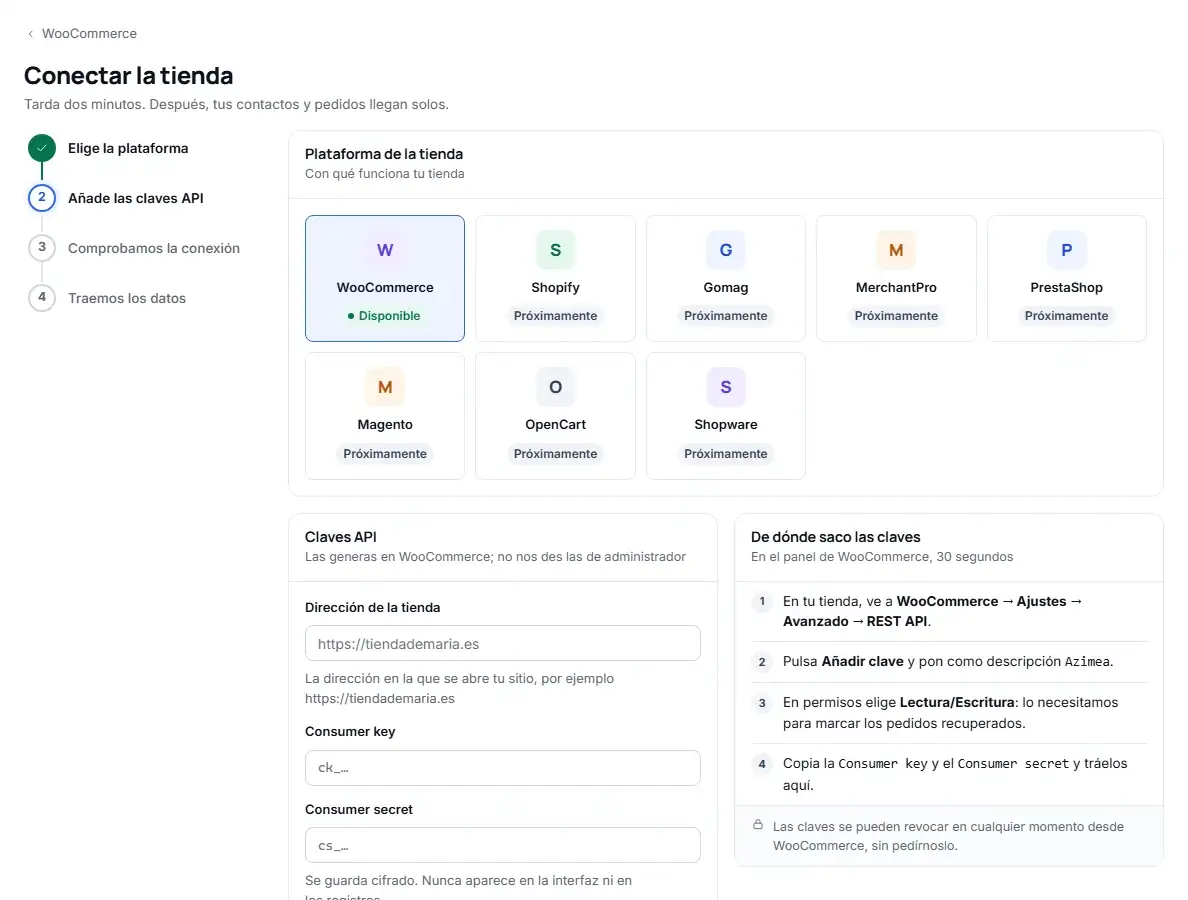Viewport: 1188px width, 900px height.
Task: Click the green checkmark step icon
Action: [42, 148]
